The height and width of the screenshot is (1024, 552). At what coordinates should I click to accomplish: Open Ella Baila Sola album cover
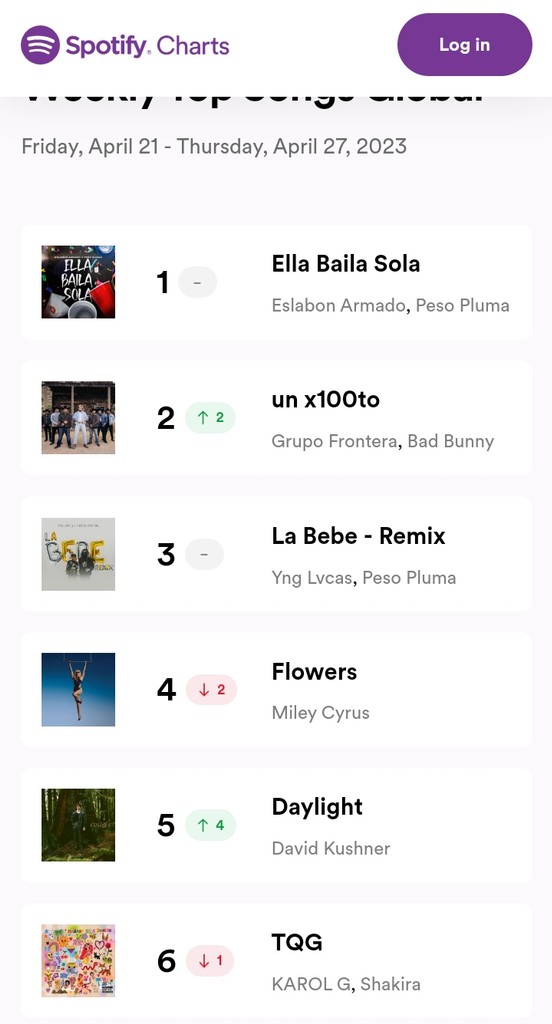coord(78,282)
